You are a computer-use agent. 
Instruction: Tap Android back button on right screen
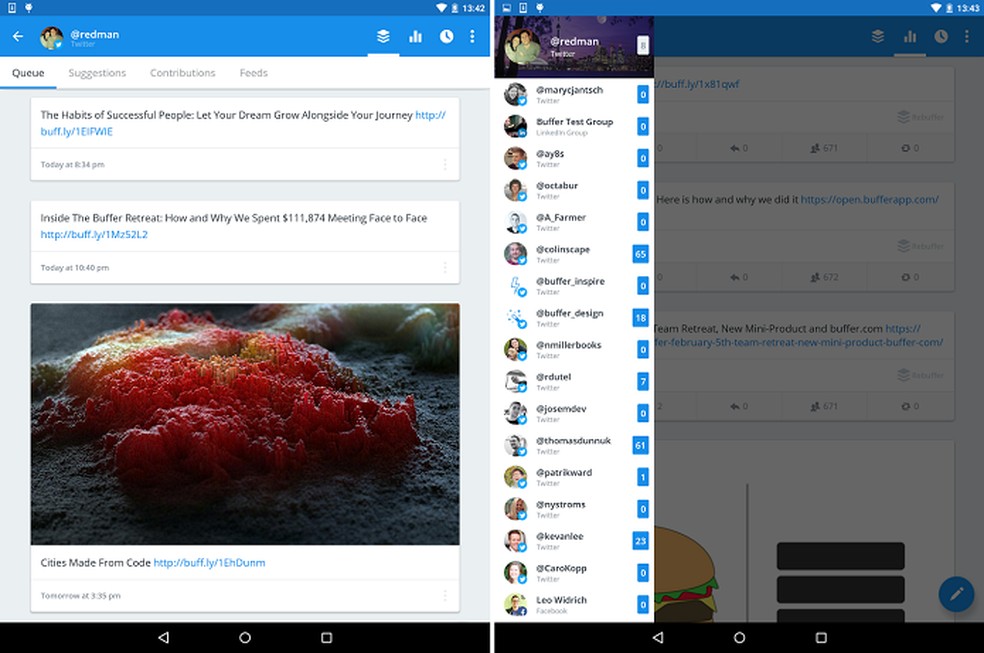point(658,638)
